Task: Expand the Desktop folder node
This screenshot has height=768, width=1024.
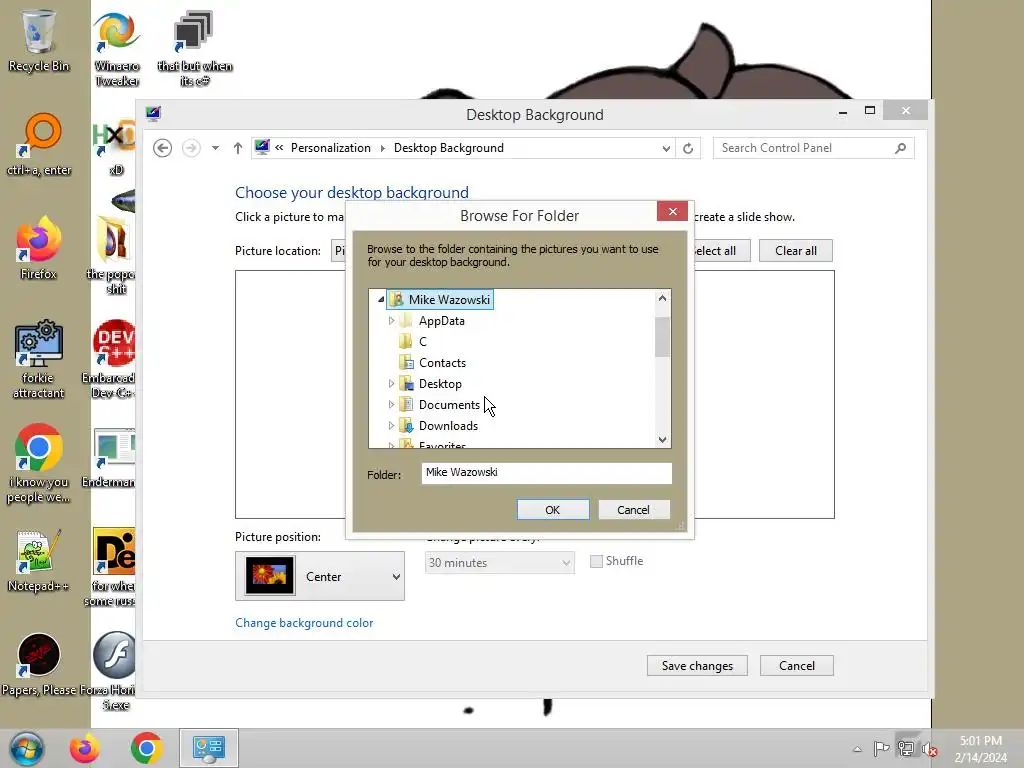Action: (391, 383)
